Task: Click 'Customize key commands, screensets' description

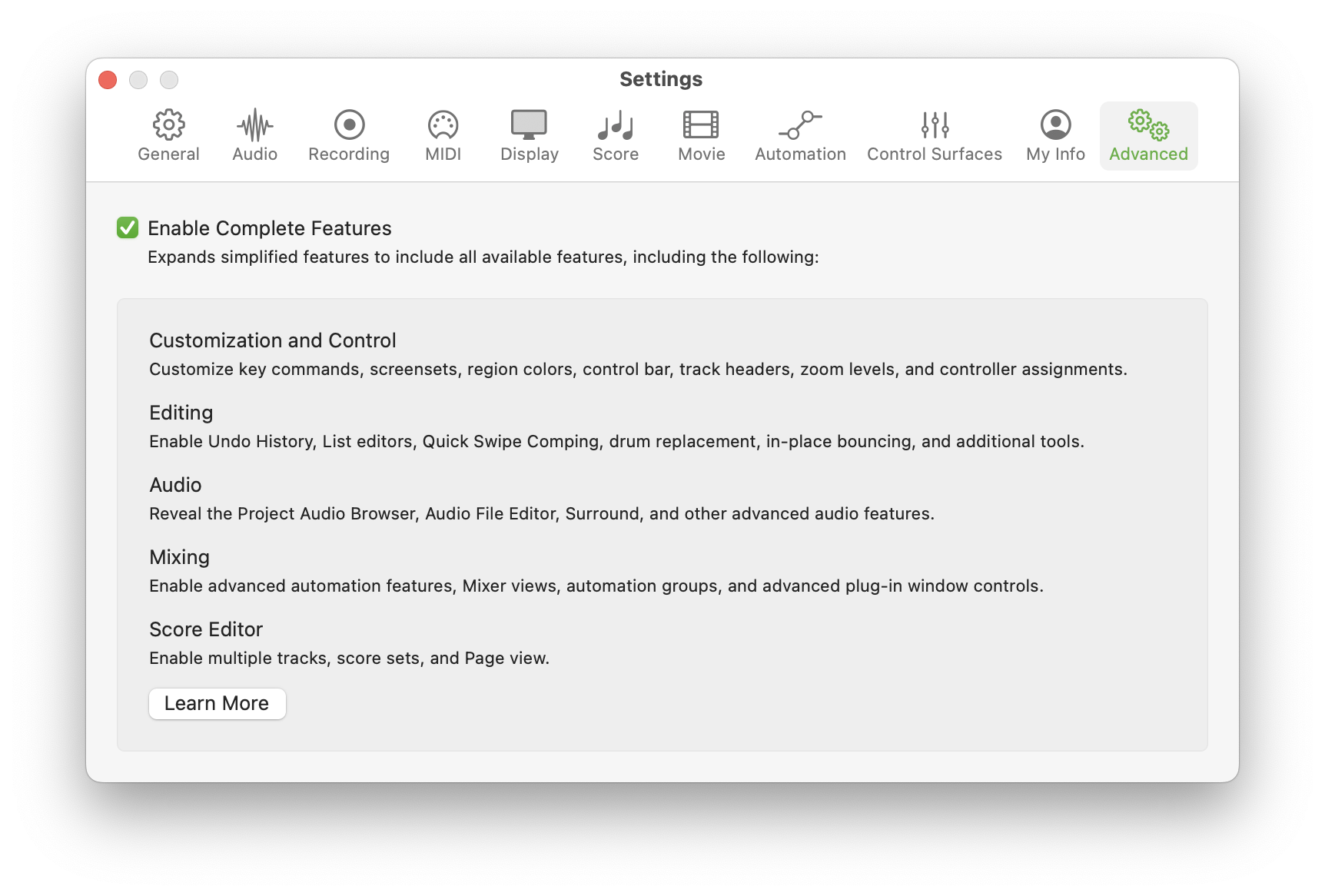Action: click(638, 369)
